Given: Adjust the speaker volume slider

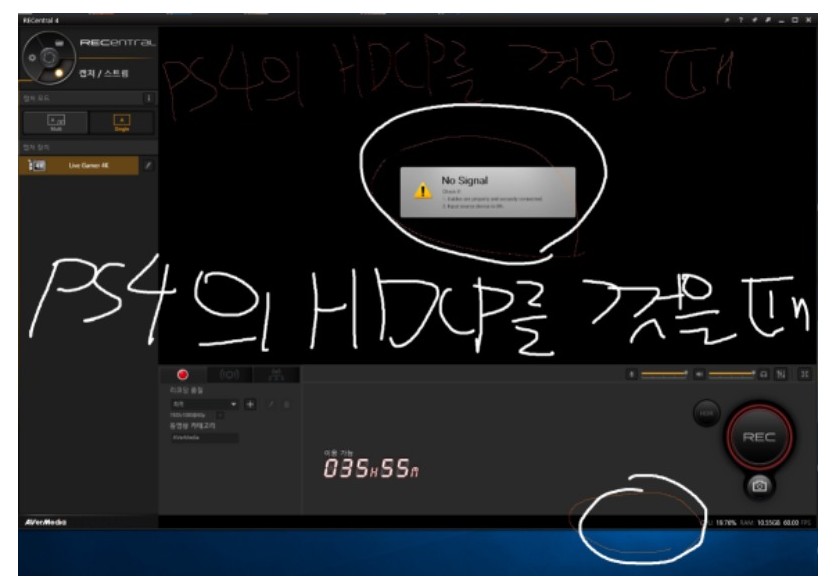Looking at the screenshot, I should pyautogui.click(x=732, y=374).
